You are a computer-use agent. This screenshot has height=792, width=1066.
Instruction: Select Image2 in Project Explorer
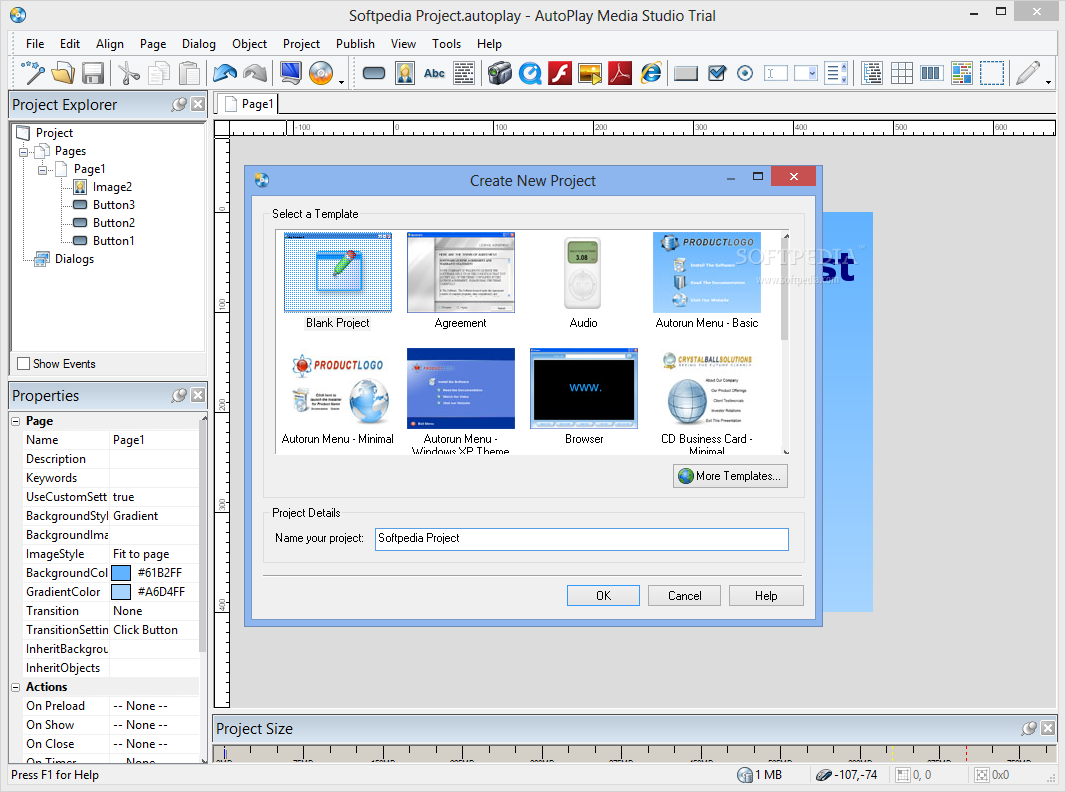[112, 187]
